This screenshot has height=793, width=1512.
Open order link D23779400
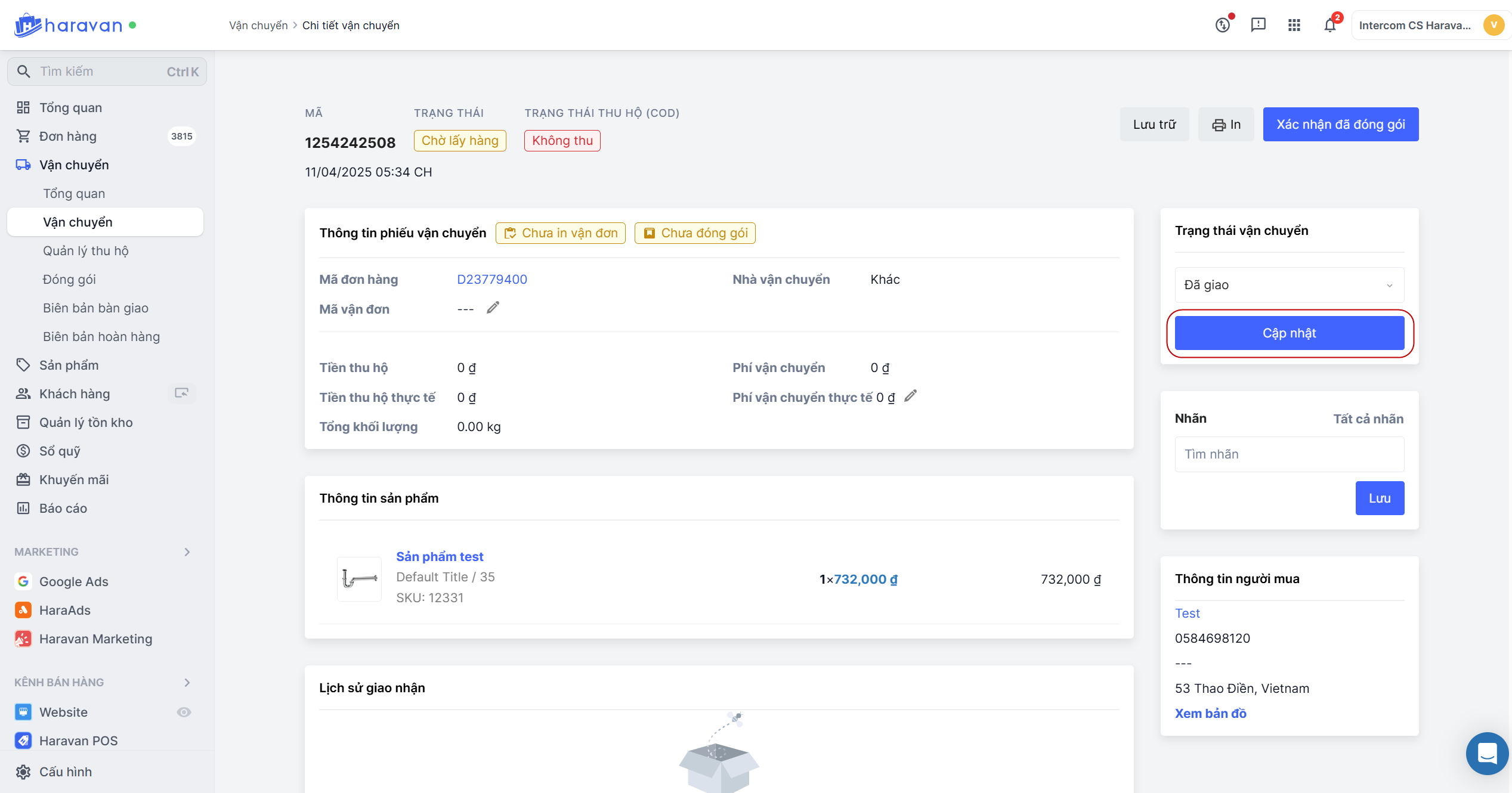tap(492, 280)
